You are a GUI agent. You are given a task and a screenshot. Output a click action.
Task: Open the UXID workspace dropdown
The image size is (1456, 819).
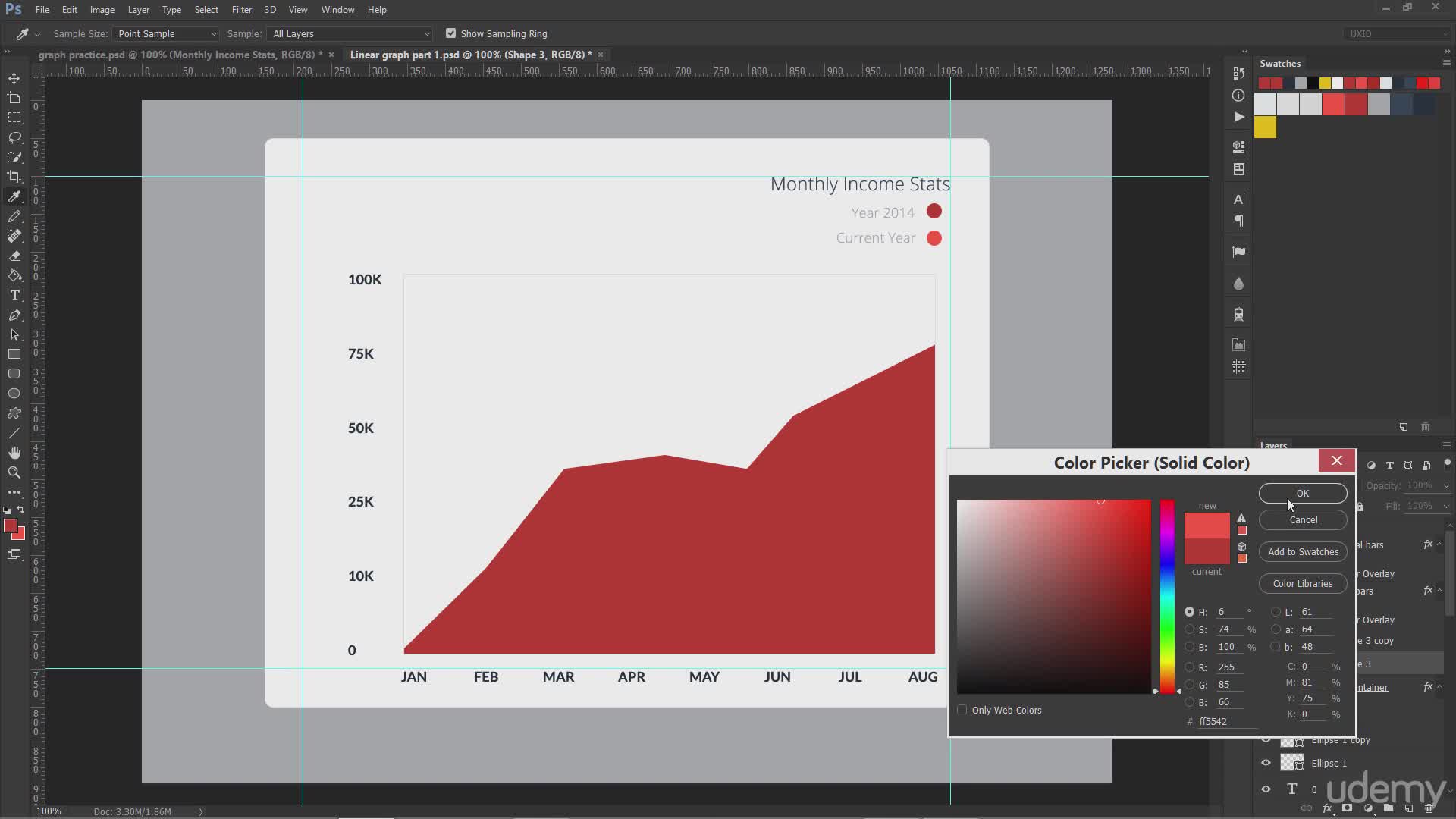(1397, 33)
